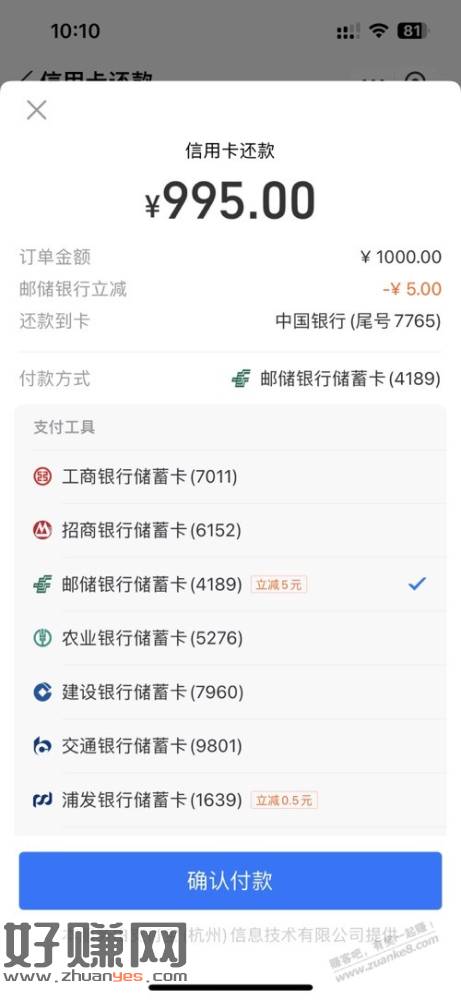The height and width of the screenshot is (1000, 461).
Task: Select 招商银行储蓄卡 (6152) as payment
Action: [230, 530]
